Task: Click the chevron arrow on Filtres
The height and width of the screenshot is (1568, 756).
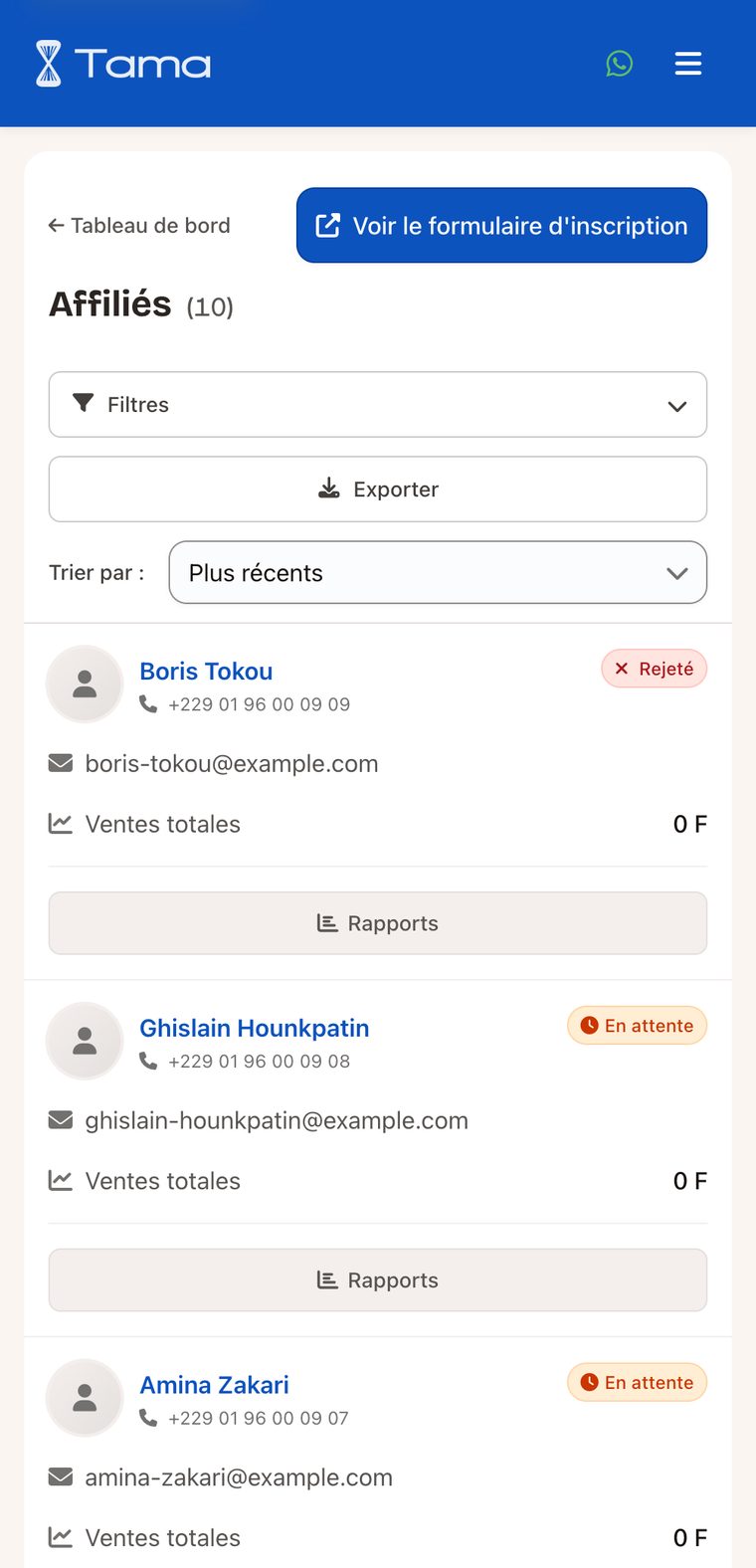Action: (x=677, y=406)
